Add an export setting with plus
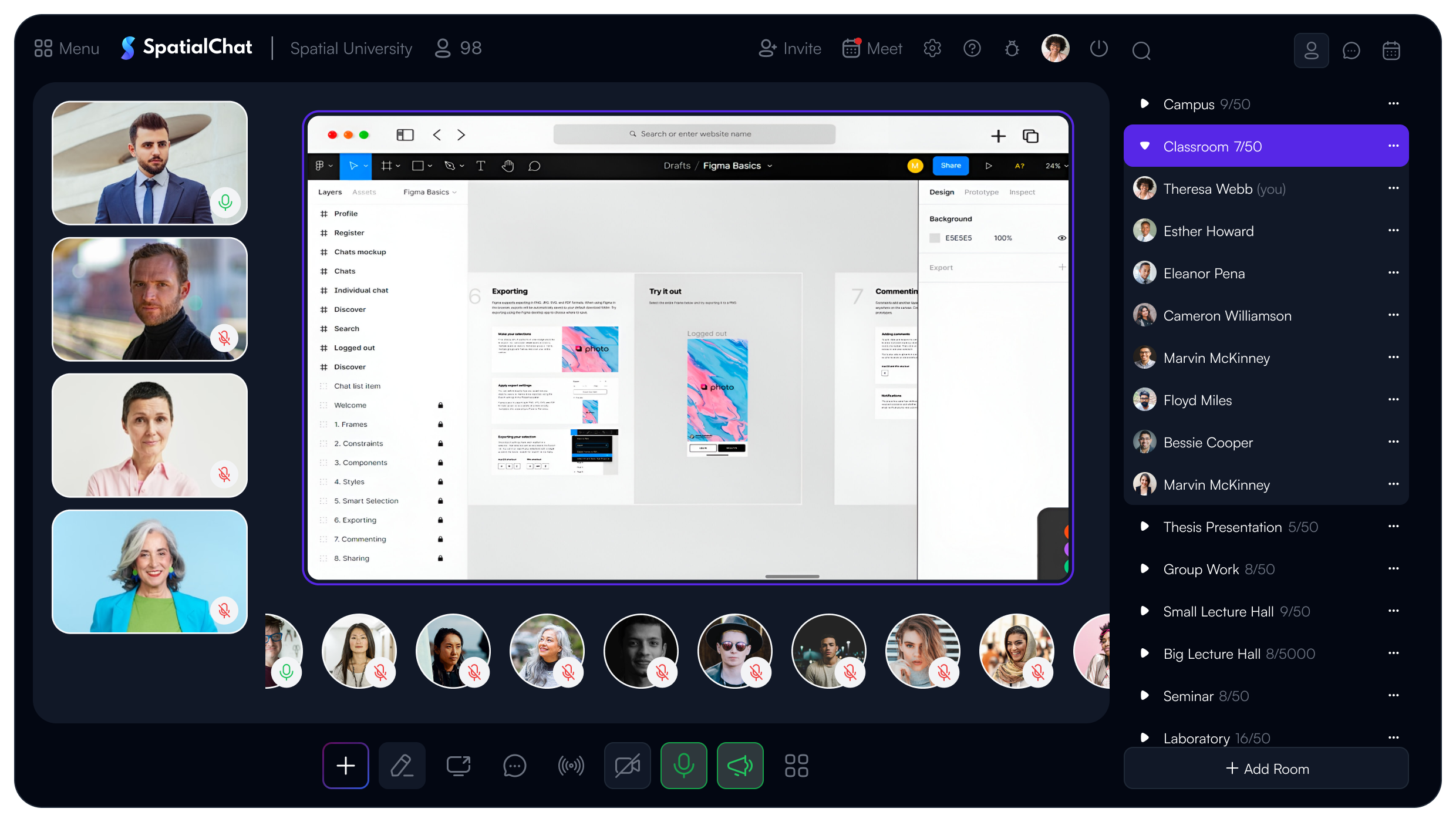Viewport: 1456px width, 822px height. pos(1061,267)
